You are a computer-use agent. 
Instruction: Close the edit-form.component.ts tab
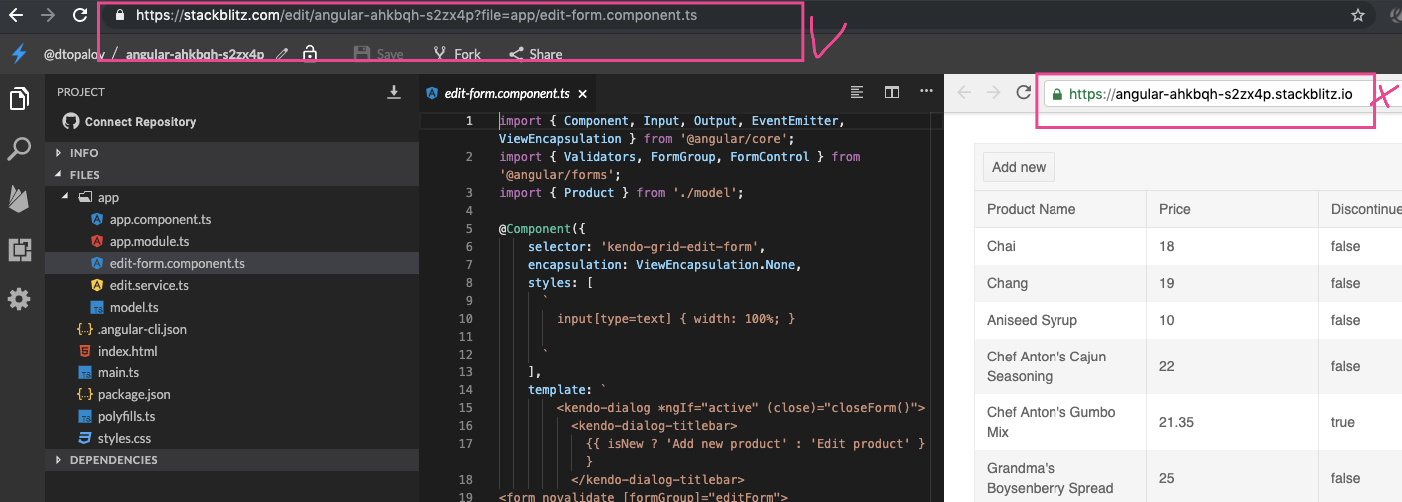[583, 93]
